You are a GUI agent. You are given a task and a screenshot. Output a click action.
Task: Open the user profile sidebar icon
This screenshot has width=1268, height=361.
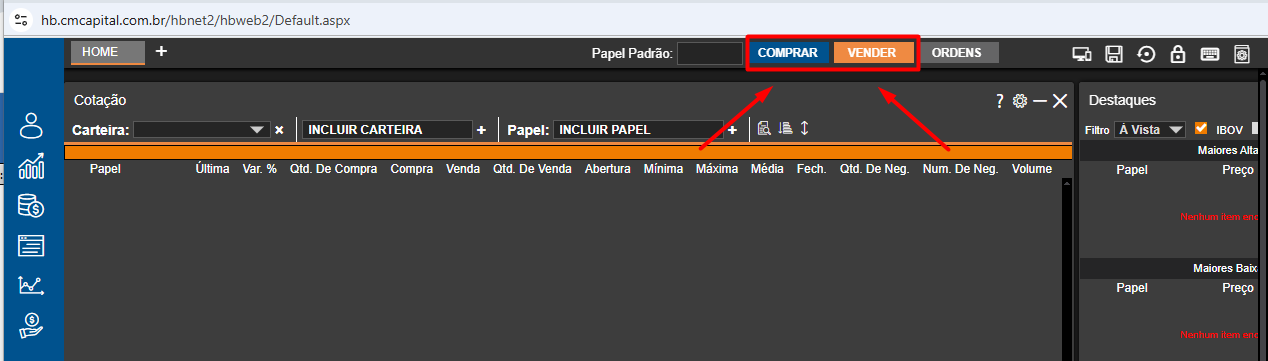coord(32,125)
